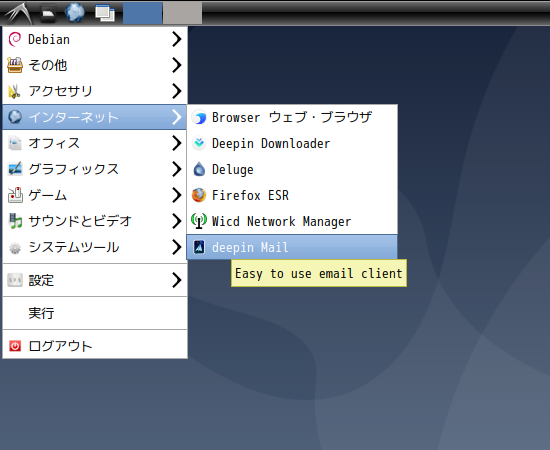Click the Debian swirl logo icon
Image resolution: width=550 pixels, height=450 pixels.
(15, 39)
